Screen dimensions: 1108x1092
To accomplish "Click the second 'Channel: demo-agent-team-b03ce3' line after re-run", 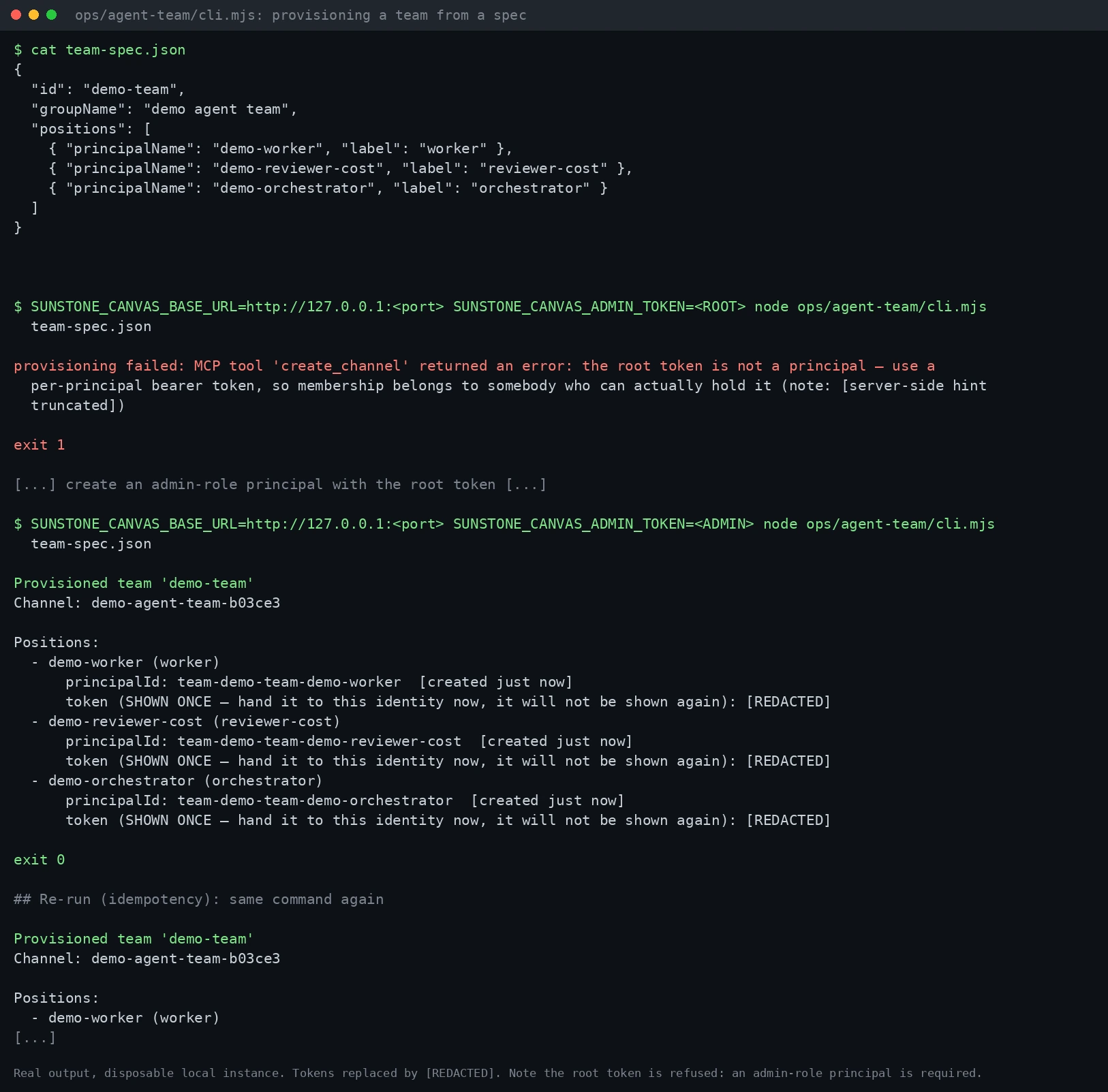I will [x=147, y=958].
